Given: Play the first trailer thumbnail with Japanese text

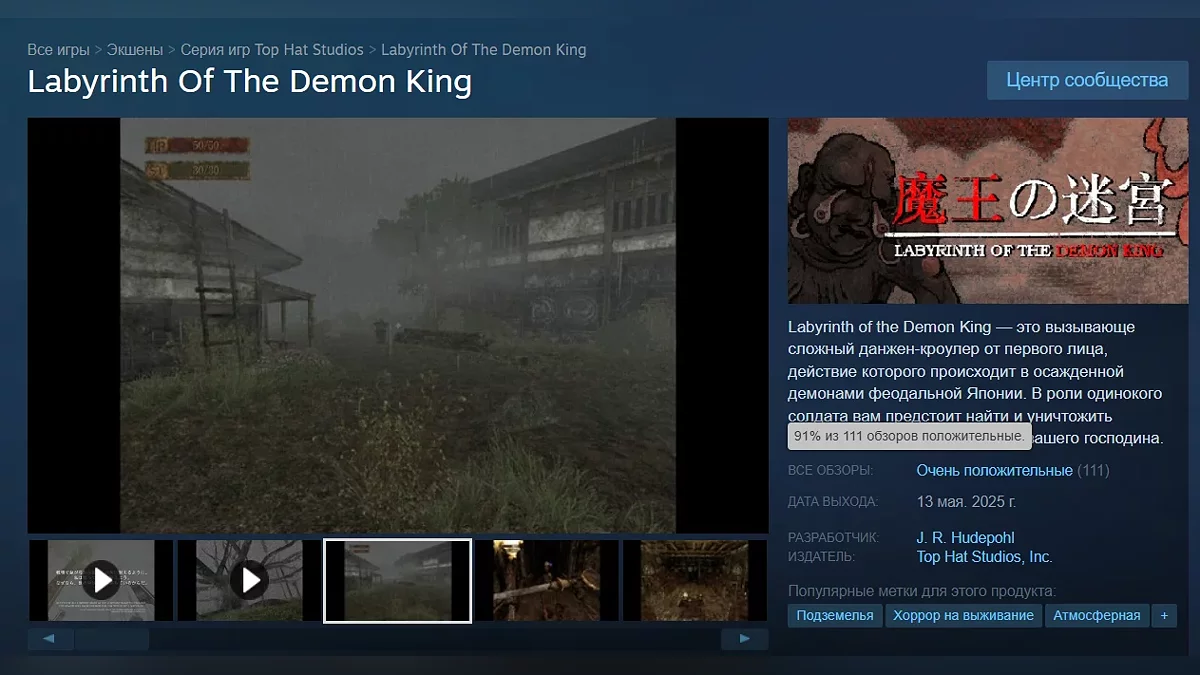Looking at the screenshot, I should [101, 580].
